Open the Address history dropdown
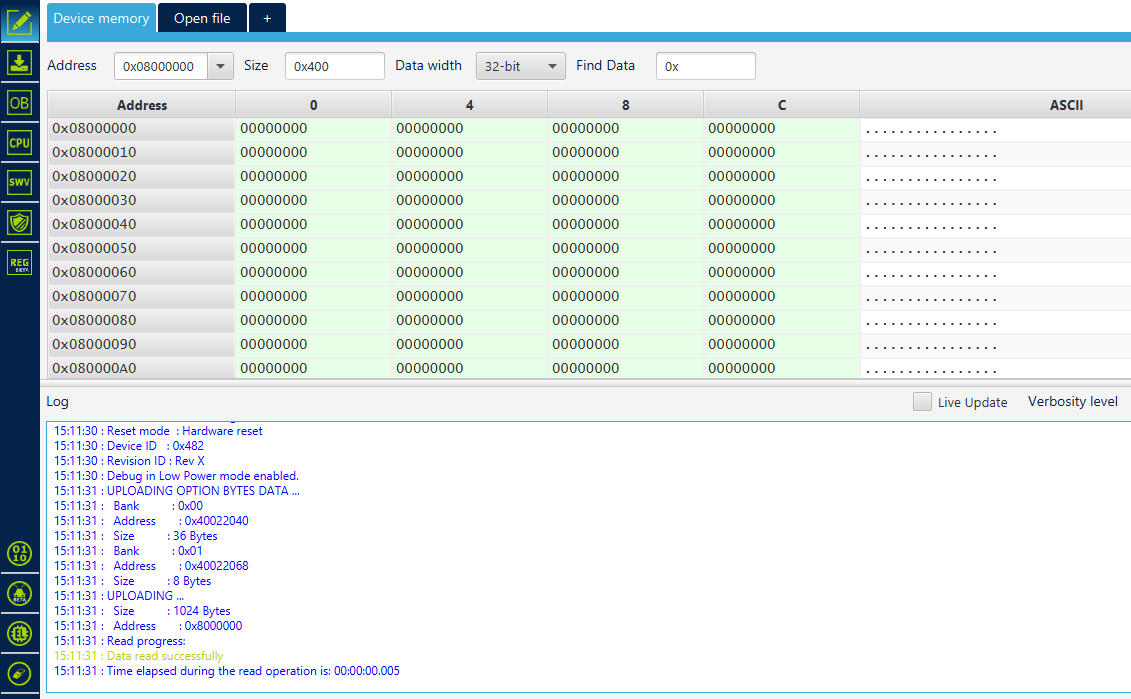 [221, 65]
